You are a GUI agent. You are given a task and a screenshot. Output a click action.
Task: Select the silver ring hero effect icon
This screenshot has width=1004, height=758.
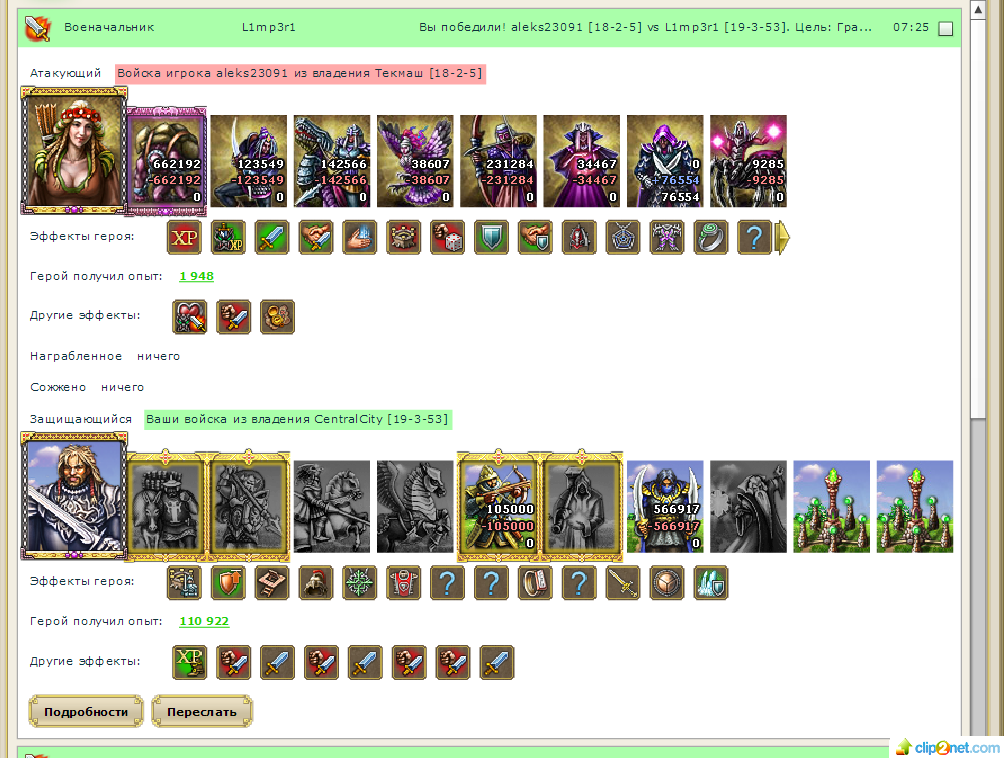[x=711, y=238]
